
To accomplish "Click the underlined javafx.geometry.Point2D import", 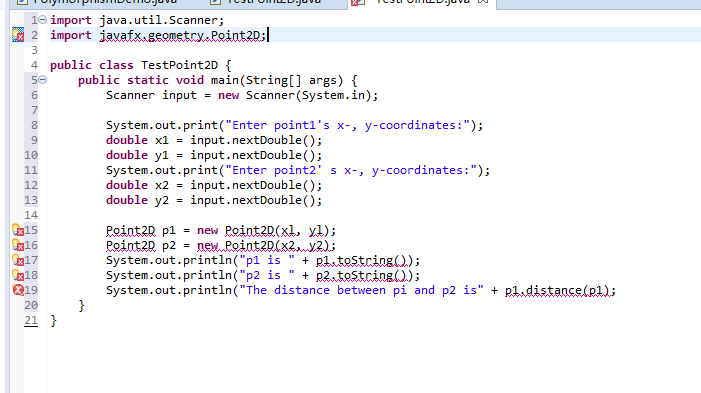I will [182, 35].
